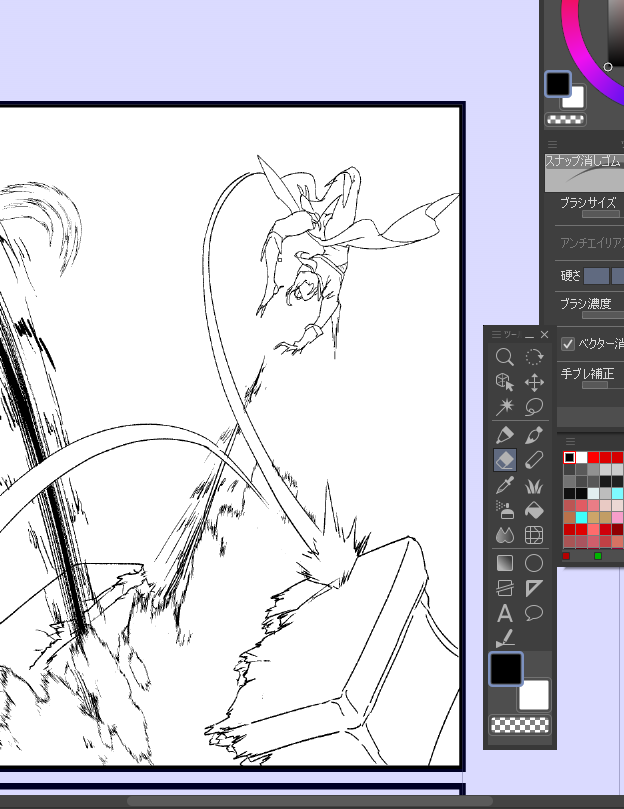Click the 硬さ label
This screenshot has width=624, height=809.
[x=570, y=276]
